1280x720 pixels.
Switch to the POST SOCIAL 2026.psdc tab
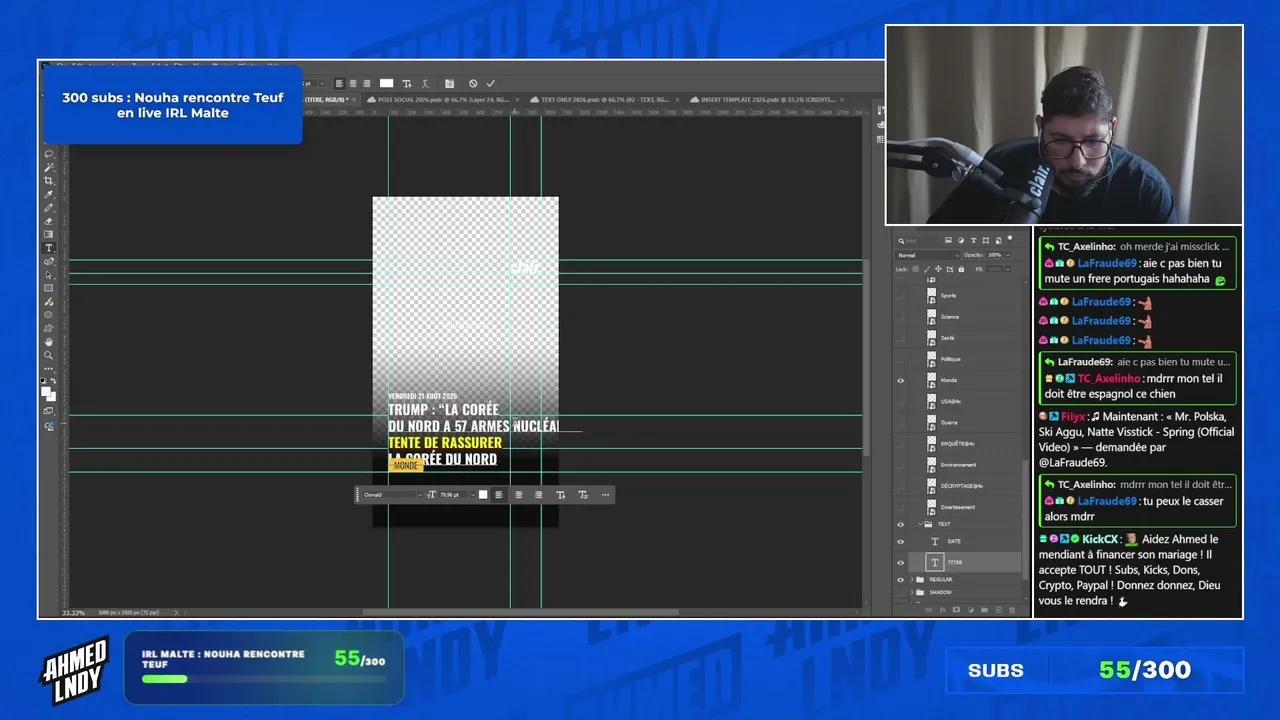(x=443, y=100)
